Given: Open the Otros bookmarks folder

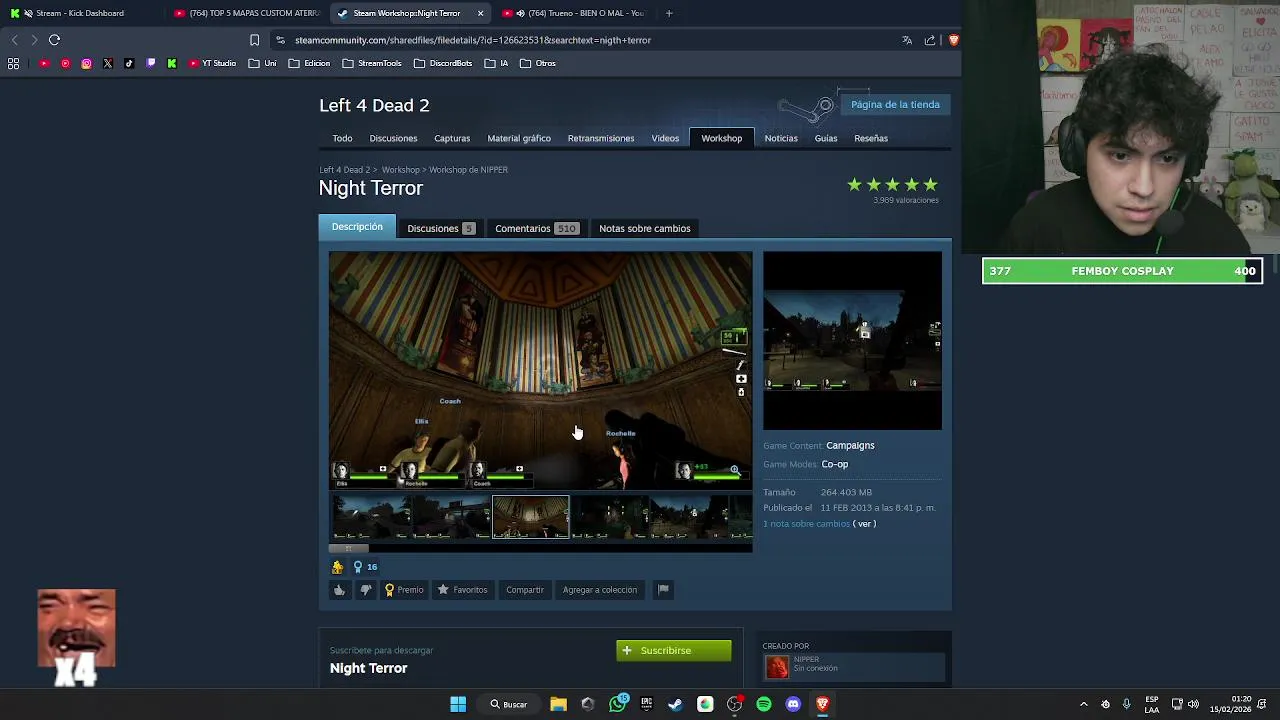Looking at the screenshot, I should click(538, 63).
